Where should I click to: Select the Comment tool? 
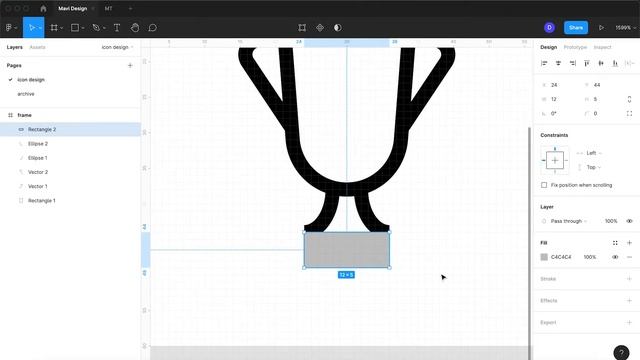point(153,28)
